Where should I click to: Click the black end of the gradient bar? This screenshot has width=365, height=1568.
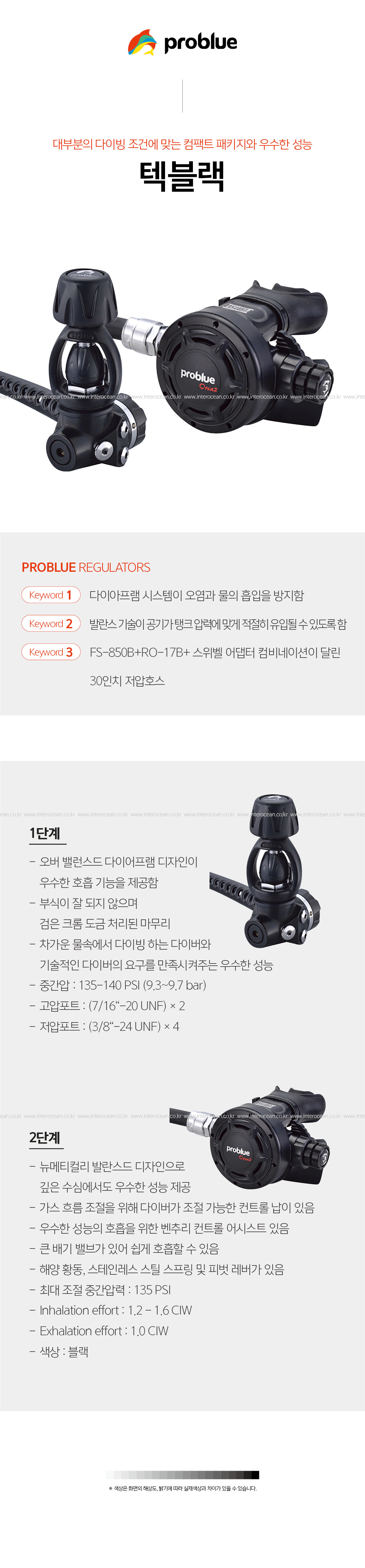tap(255, 1474)
